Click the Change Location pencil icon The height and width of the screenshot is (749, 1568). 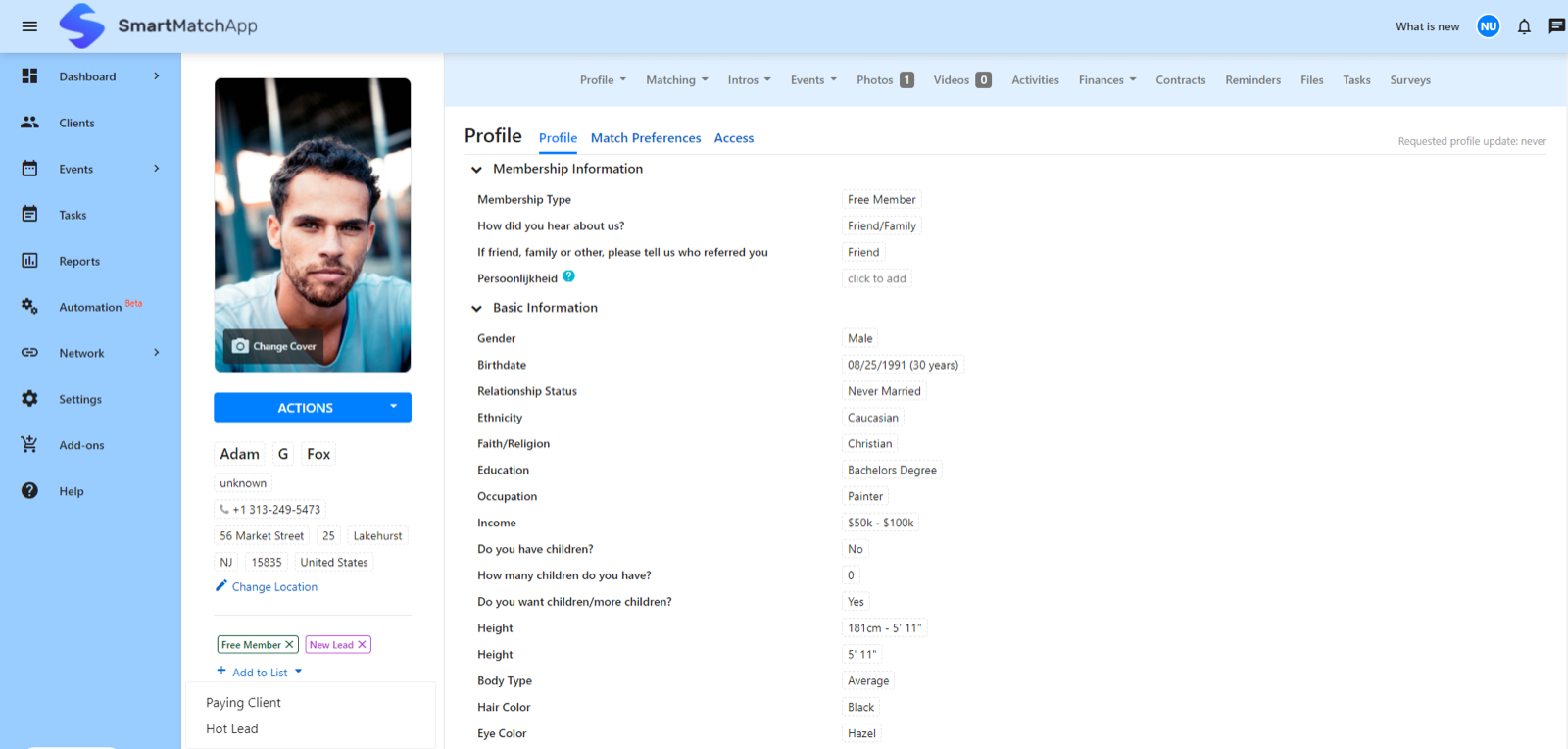pyautogui.click(x=221, y=586)
